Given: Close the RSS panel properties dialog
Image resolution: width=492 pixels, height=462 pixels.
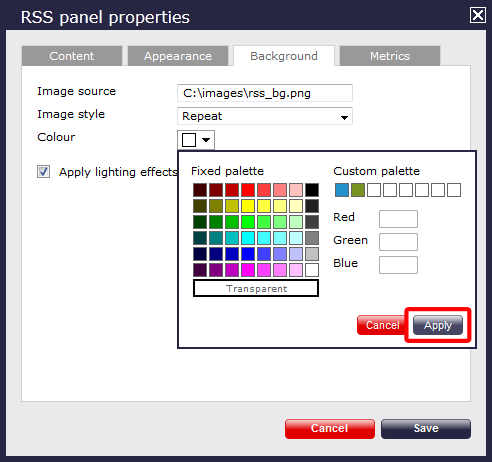Looking at the screenshot, I should (477, 15).
